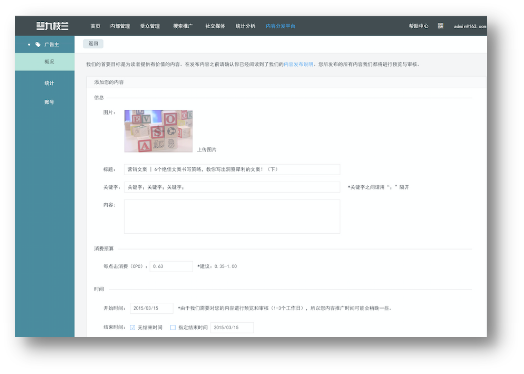Viewport: 524px width, 374px height.
Task: Click into the 标题 input field
Action: click(x=232, y=169)
